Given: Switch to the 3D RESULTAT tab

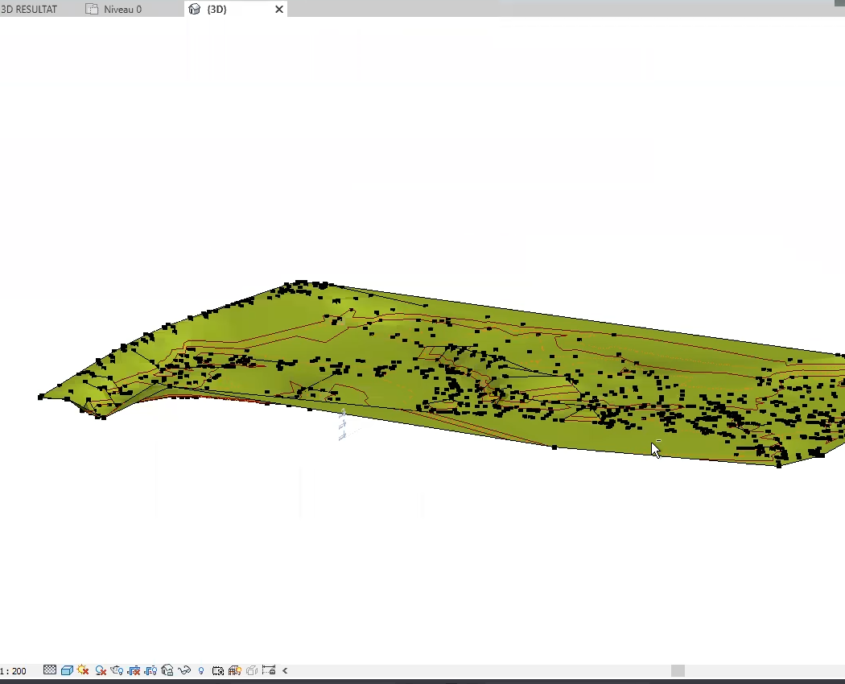Looking at the screenshot, I should (29, 9).
